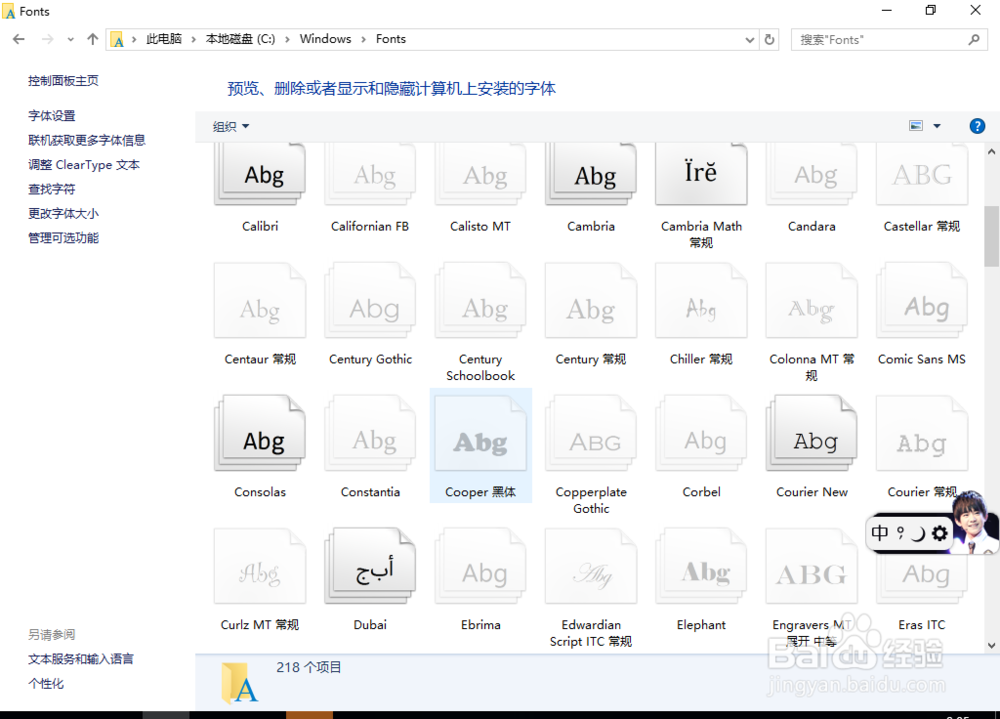Select the Dubai font icon
The height and width of the screenshot is (719, 1000).
pos(370,566)
